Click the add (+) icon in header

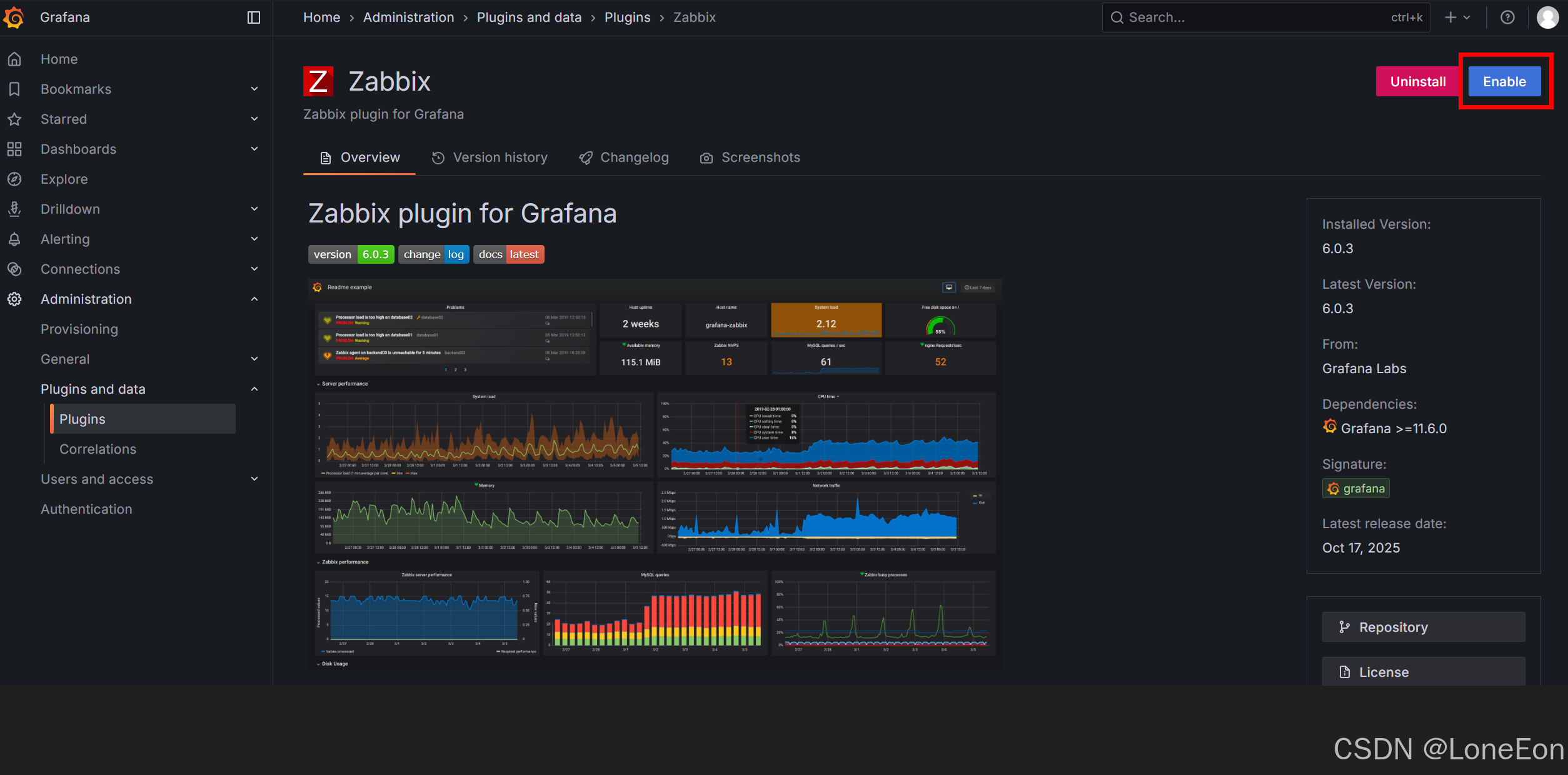click(1449, 17)
